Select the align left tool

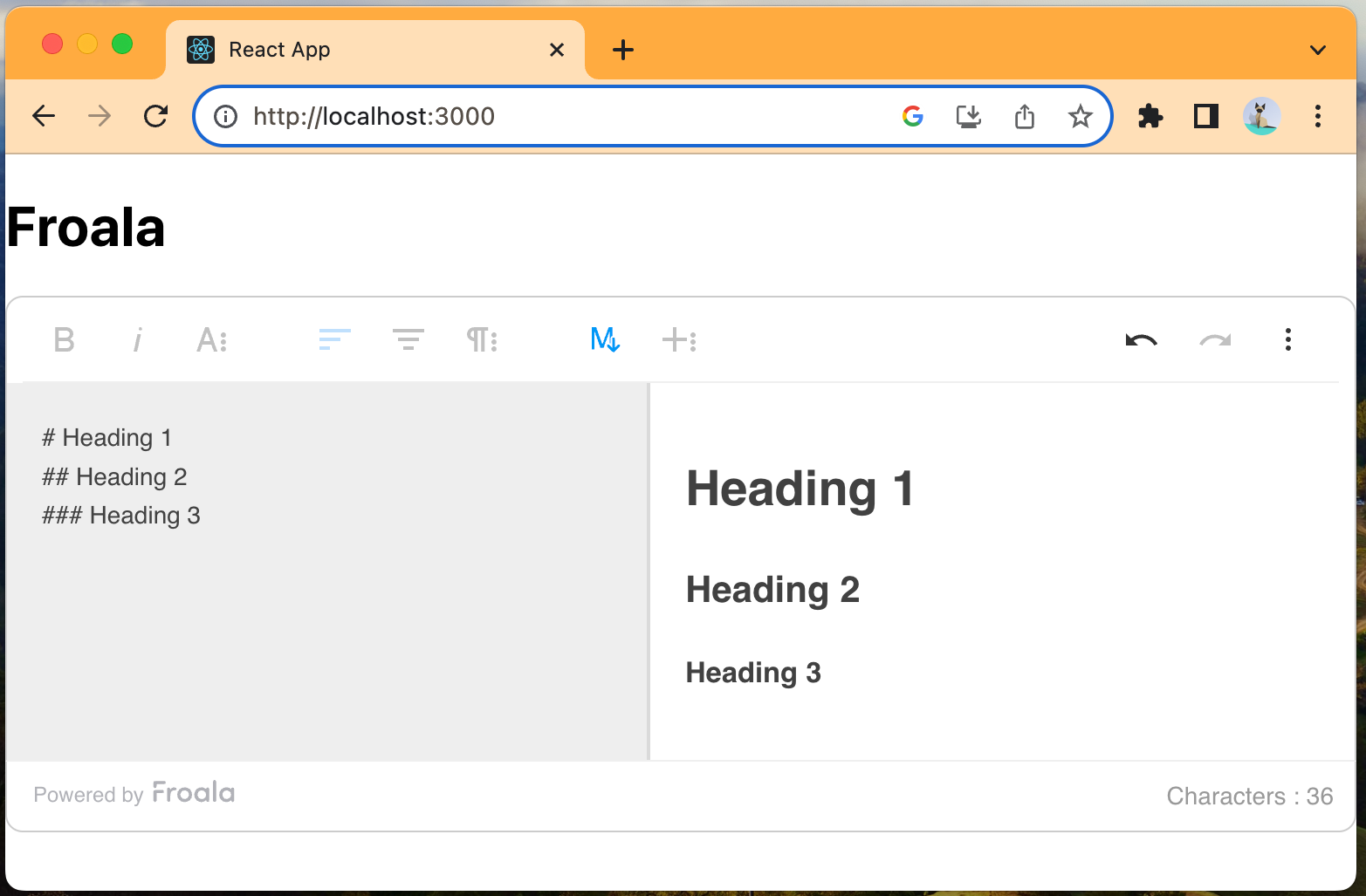tap(333, 340)
